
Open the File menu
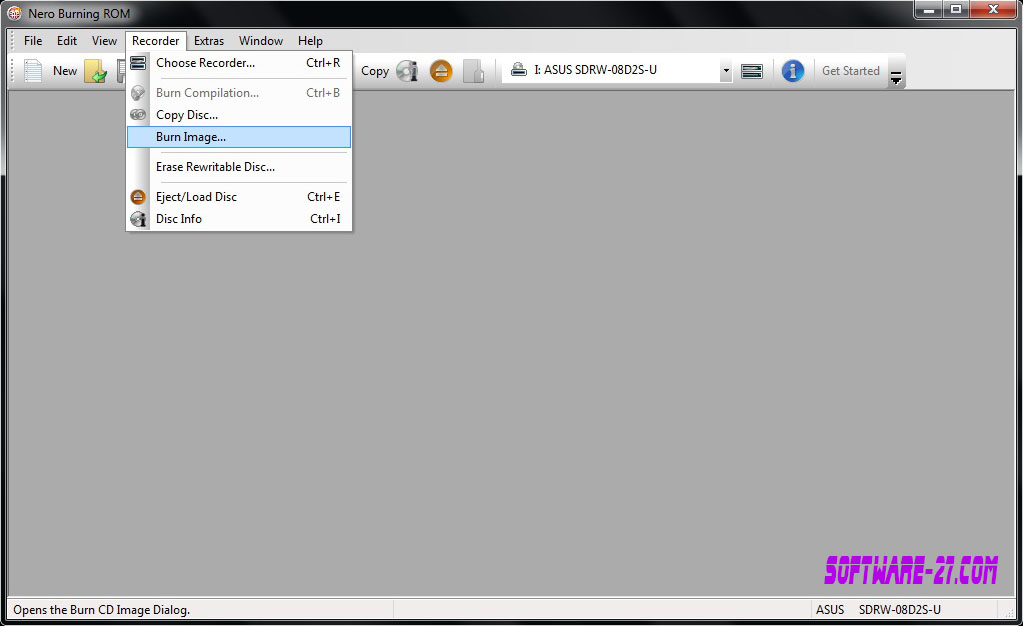tap(33, 40)
